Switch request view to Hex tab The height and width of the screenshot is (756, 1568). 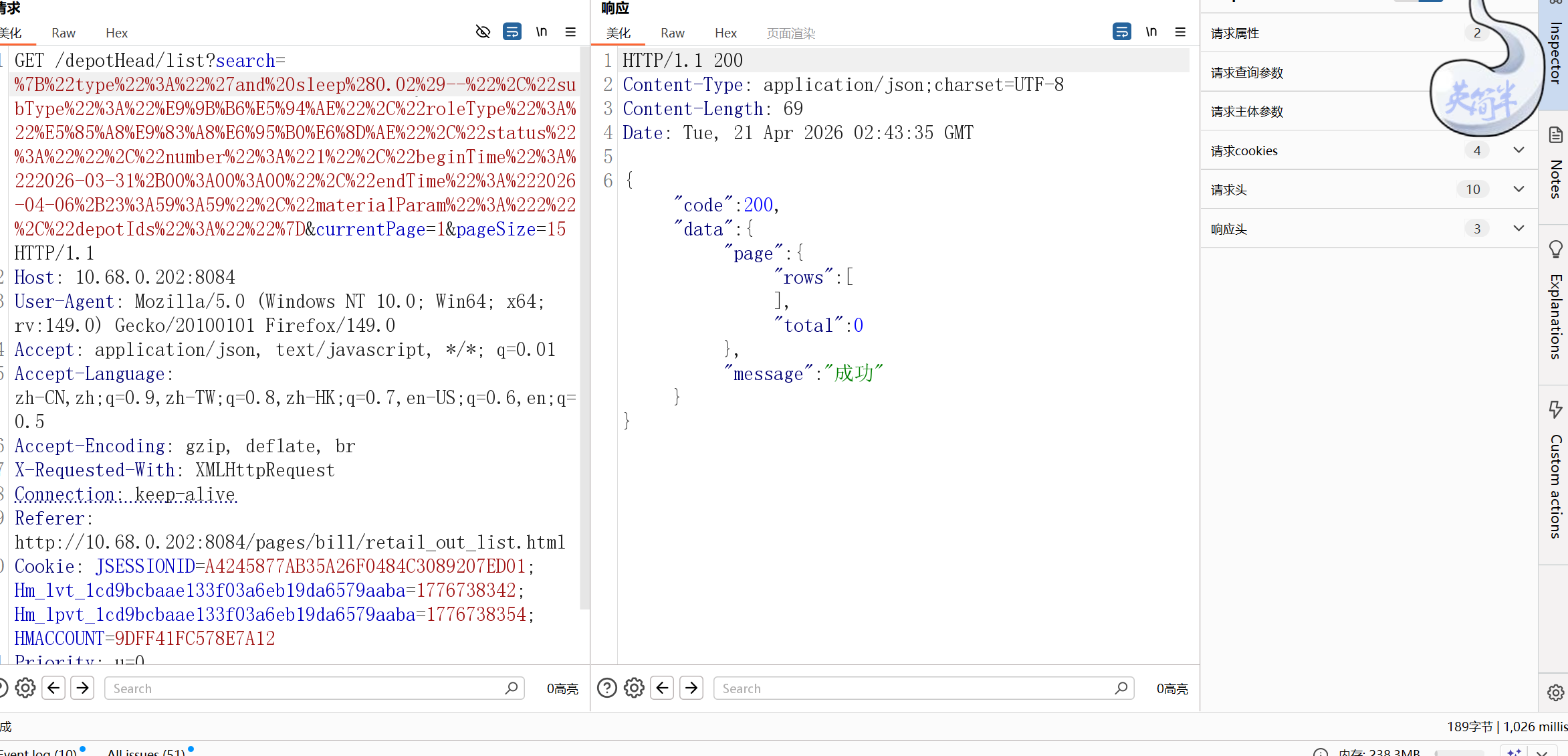tap(116, 33)
